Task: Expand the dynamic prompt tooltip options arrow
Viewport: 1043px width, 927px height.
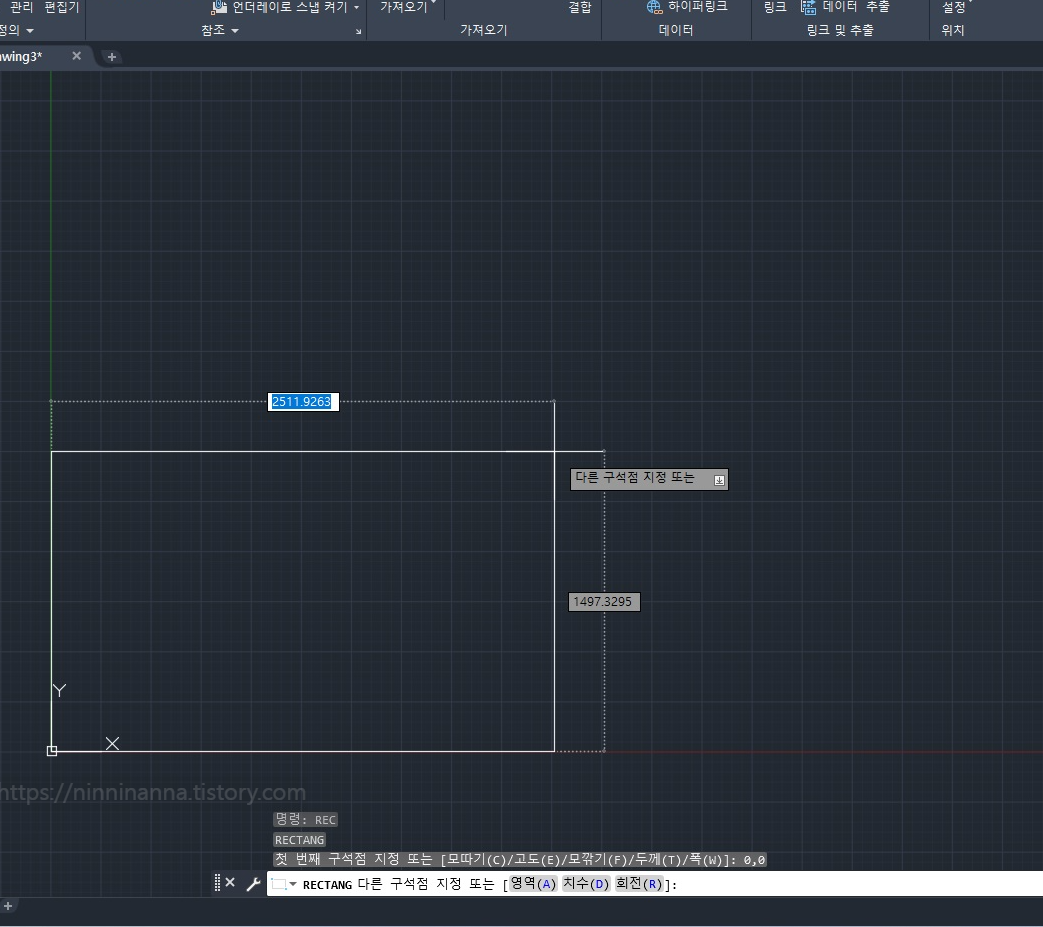Action: (719, 480)
